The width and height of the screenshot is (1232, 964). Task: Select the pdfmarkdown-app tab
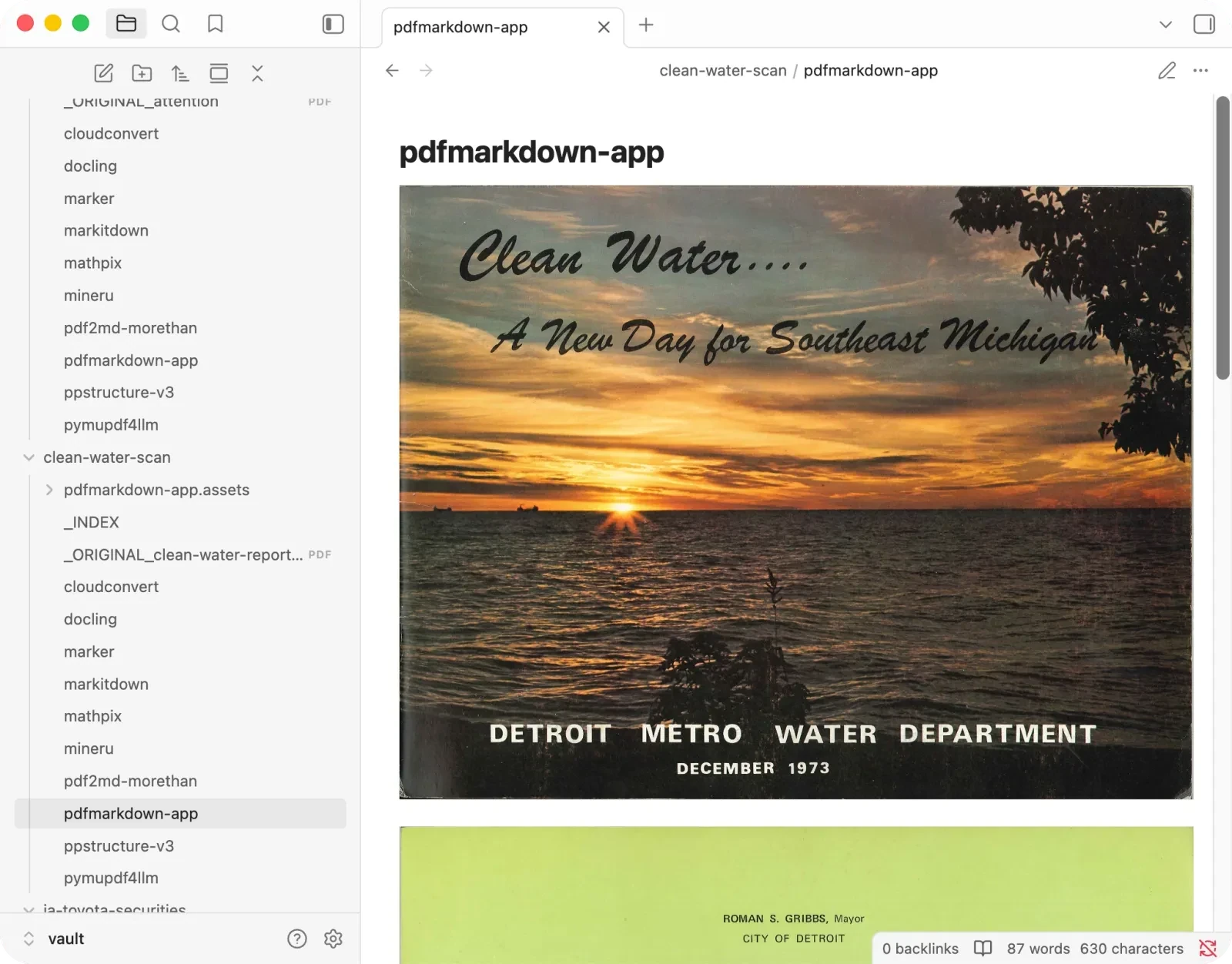pos(503,27)
